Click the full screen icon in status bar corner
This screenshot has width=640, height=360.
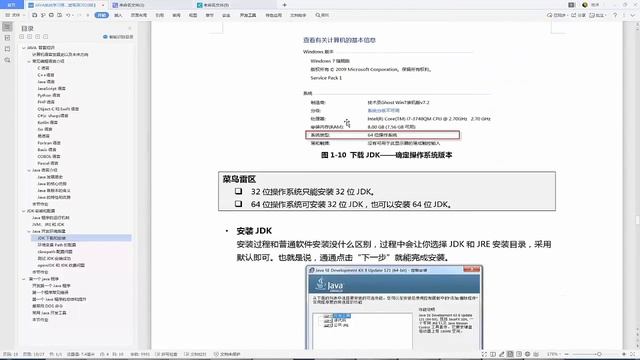(633, 354)
